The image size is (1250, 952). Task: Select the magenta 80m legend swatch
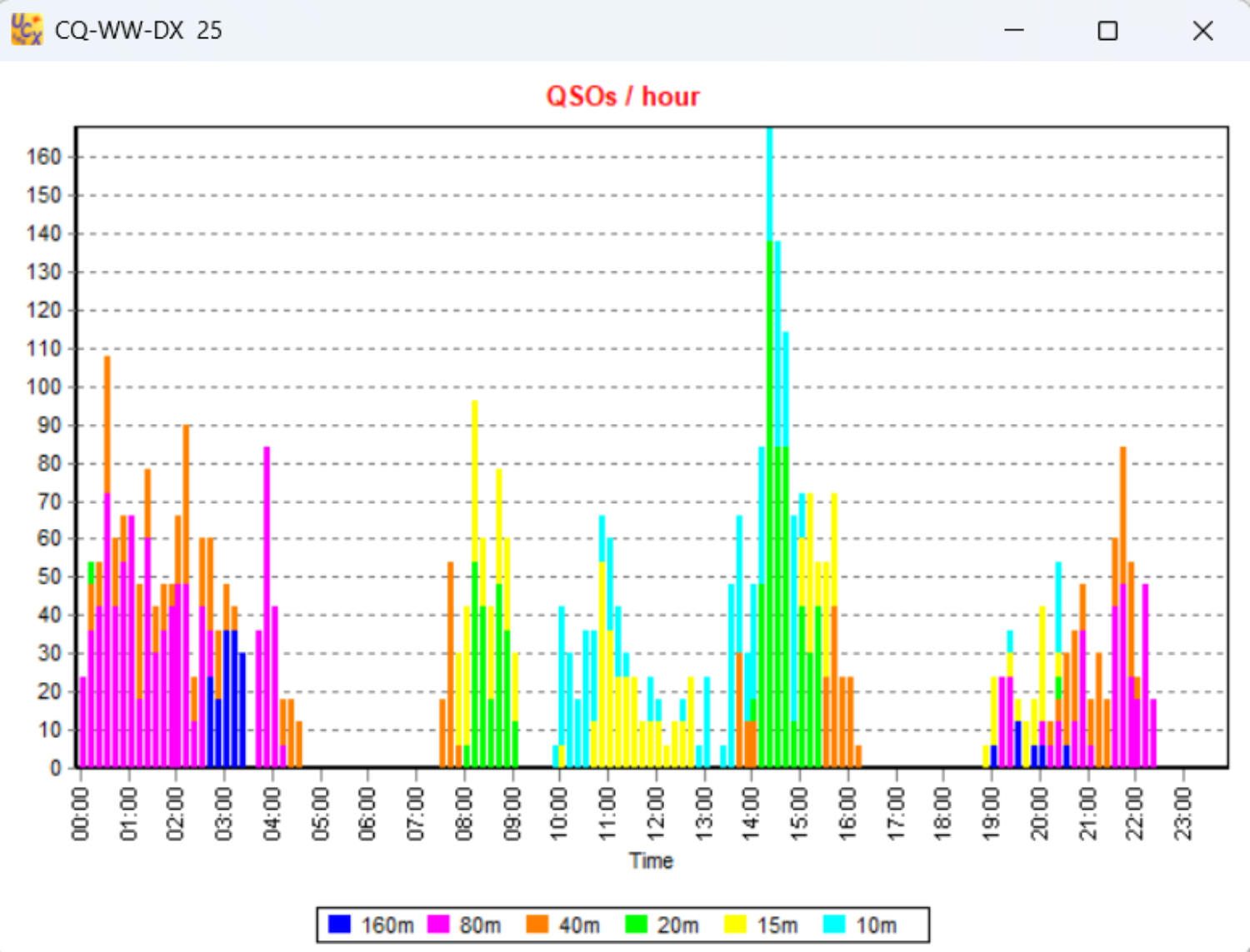point(438,925)
